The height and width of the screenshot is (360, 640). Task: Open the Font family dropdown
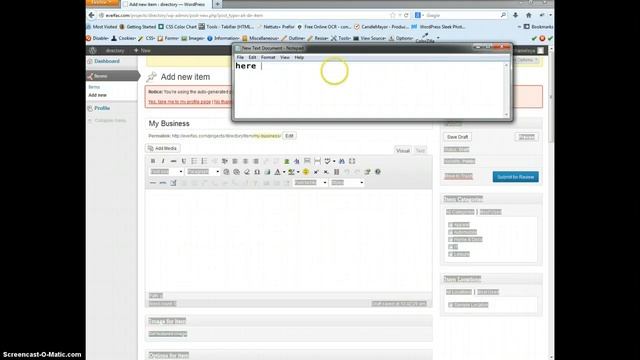point(310,182)
